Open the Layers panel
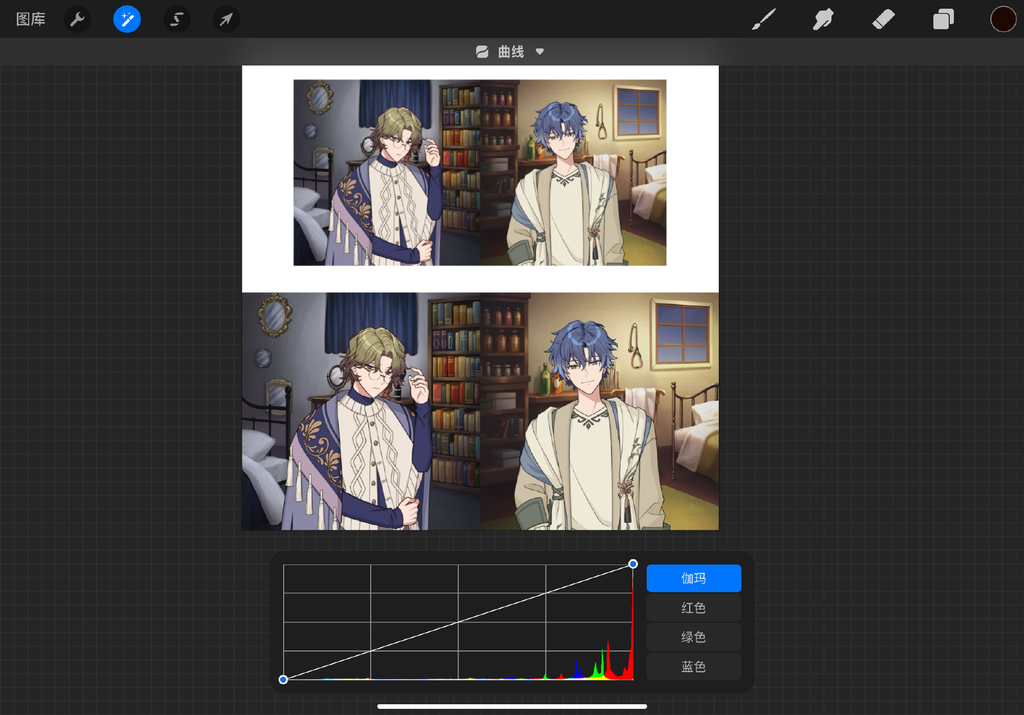Viewport: 1024px width, 715px height. [x=943, y=19]
